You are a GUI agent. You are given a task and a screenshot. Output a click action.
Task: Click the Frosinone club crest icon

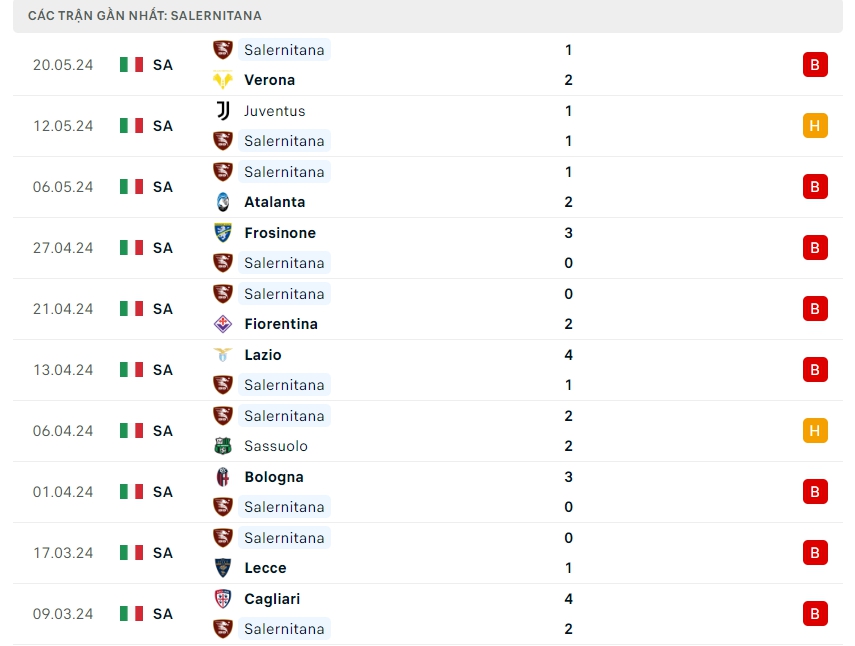[222, 233]
